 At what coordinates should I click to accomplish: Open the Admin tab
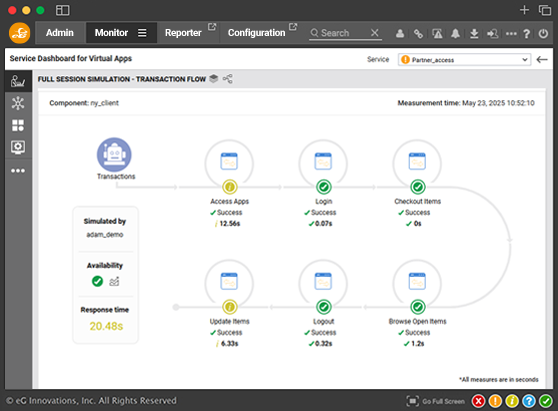click(x=60, y=33)
